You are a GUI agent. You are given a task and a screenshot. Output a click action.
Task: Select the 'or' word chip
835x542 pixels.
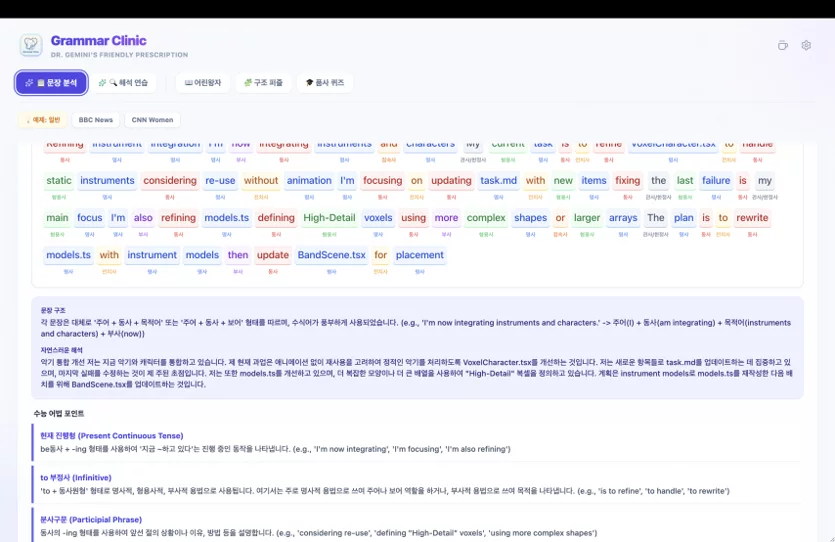[x=560, y=218]
